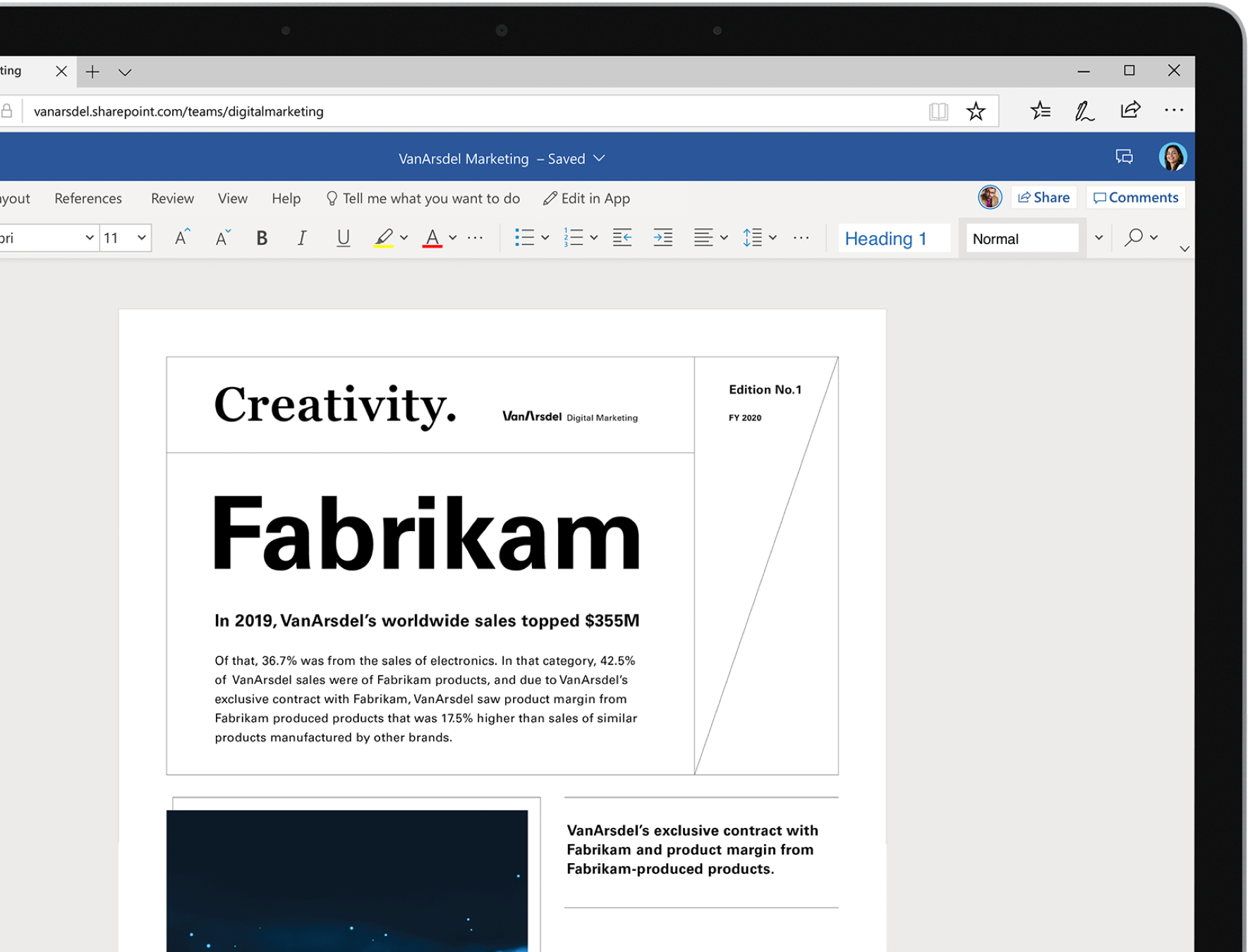The width and height of the screenshot is (1248, 952).
Task: Select the Shrink Font icon
Action: (x=221, y=237)
